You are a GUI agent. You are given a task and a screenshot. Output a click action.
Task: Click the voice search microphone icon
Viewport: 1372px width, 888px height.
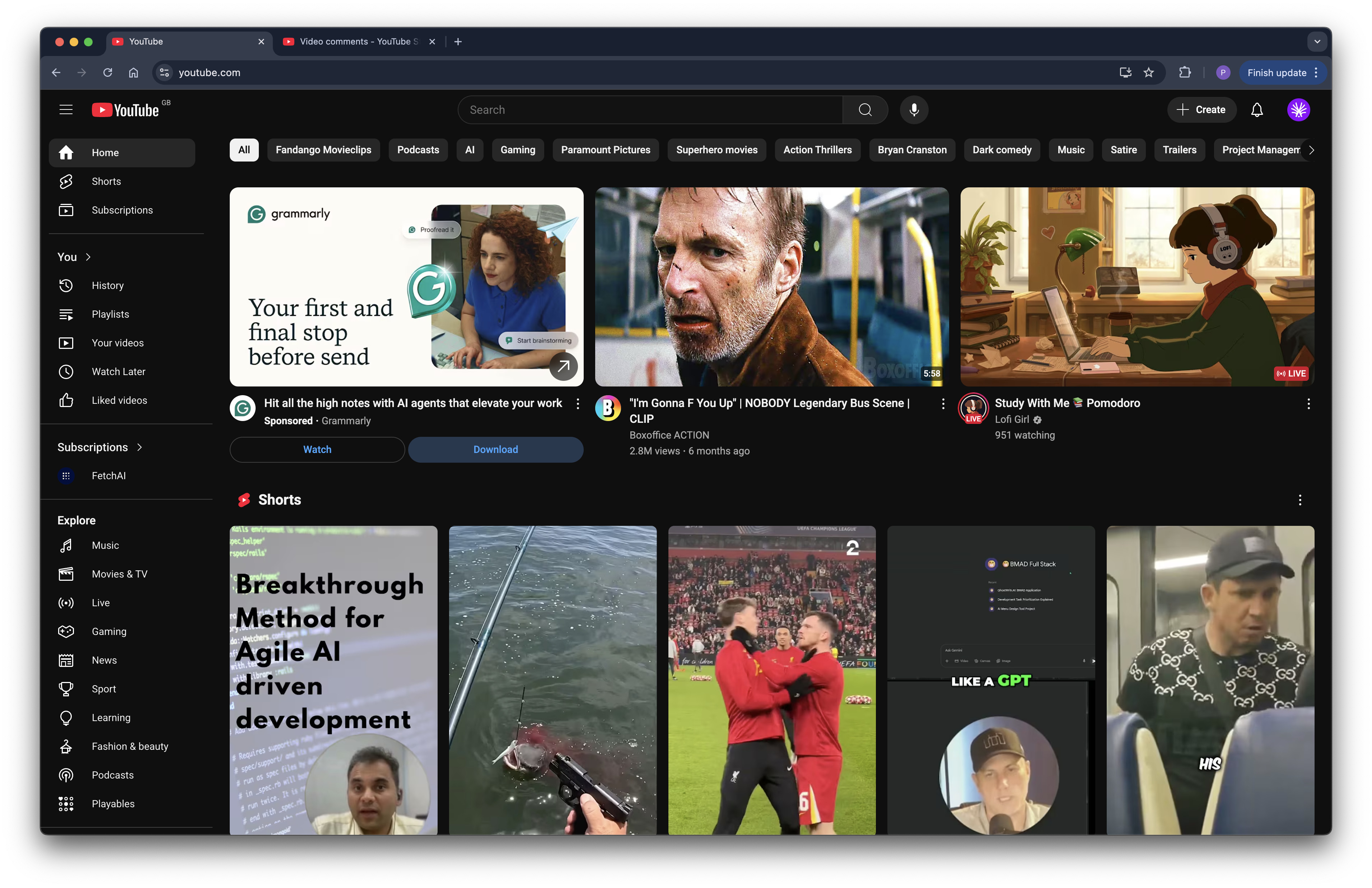click(914, 109)
